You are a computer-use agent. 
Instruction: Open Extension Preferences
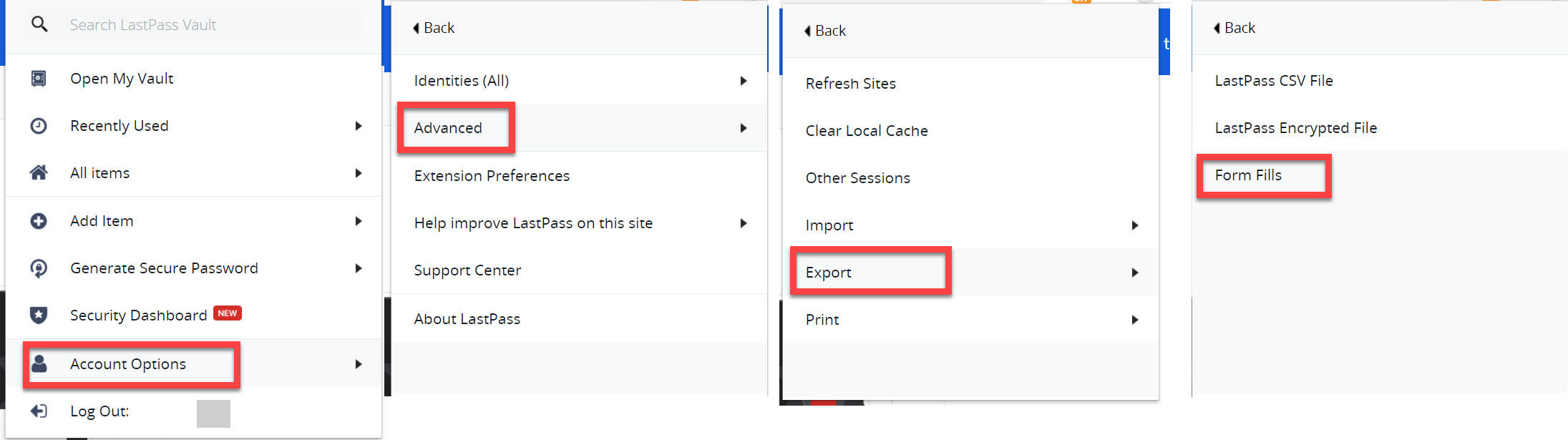pos(579,176)
